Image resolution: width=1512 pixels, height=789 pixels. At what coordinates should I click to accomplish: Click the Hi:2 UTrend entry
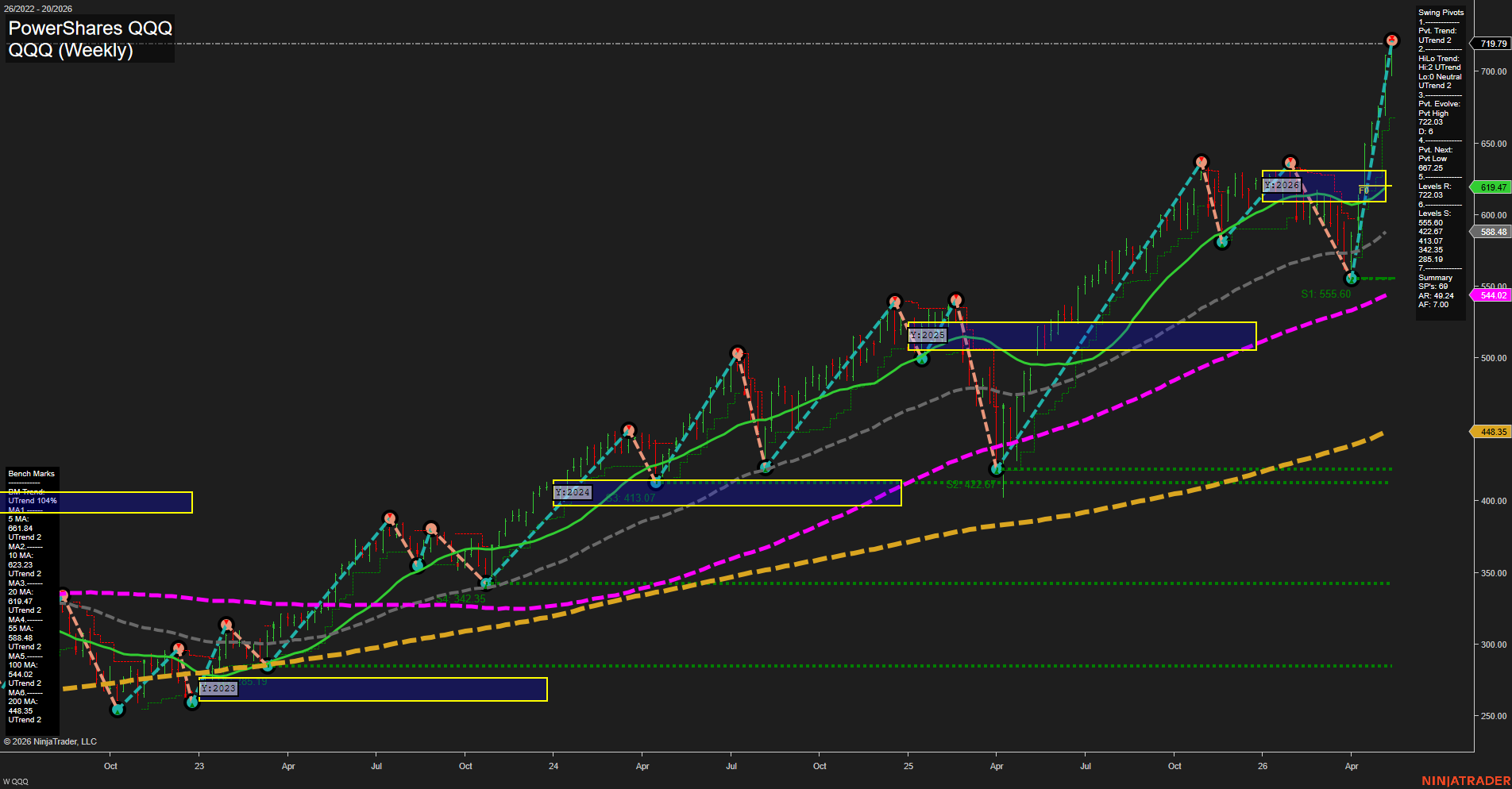point(1440,67)
